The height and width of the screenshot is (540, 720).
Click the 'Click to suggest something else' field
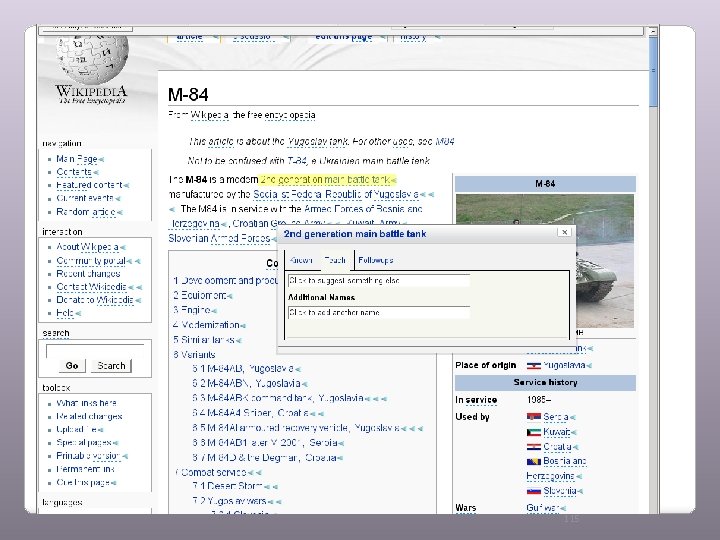click(379, 281)
